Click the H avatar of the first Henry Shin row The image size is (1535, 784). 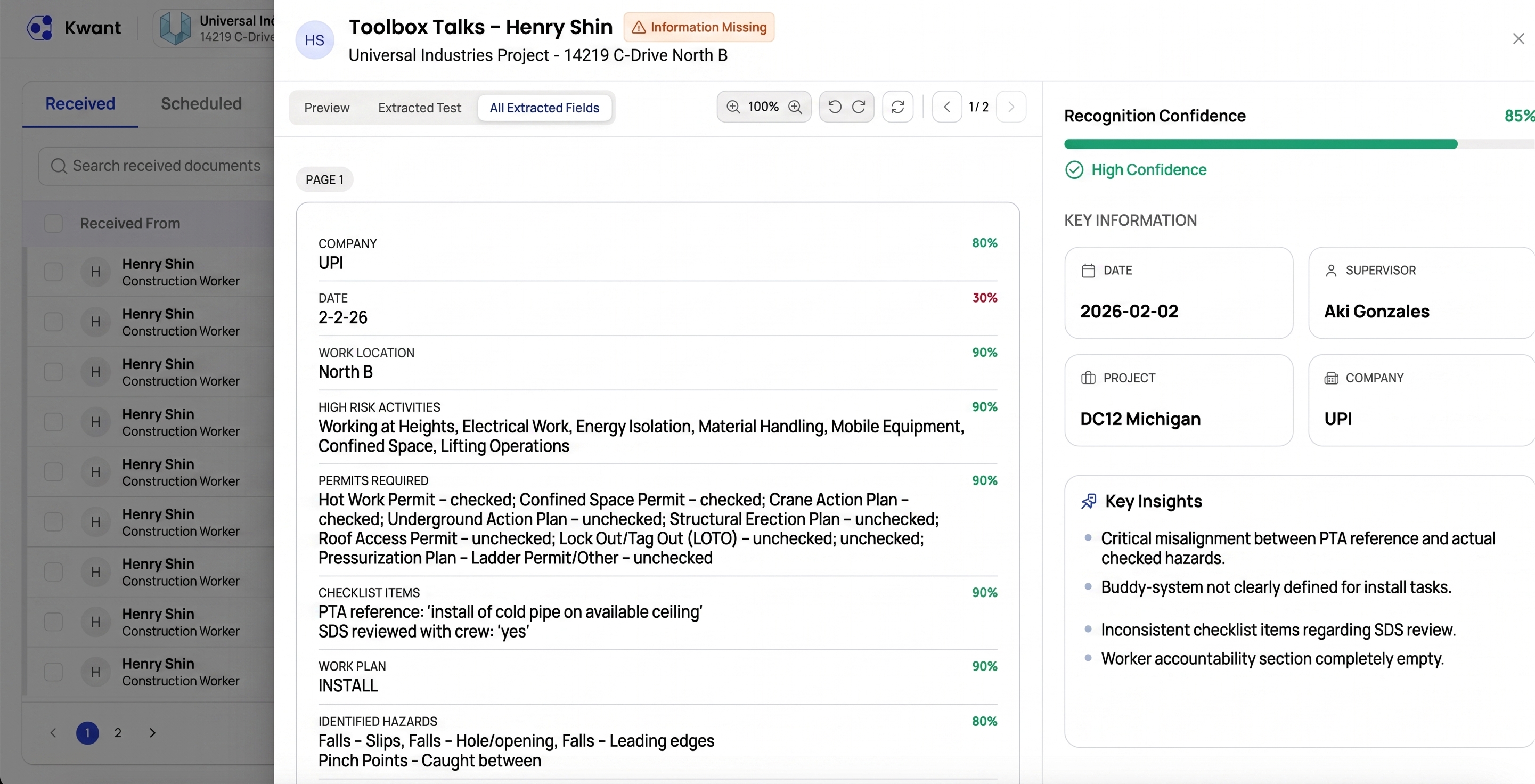95,272
